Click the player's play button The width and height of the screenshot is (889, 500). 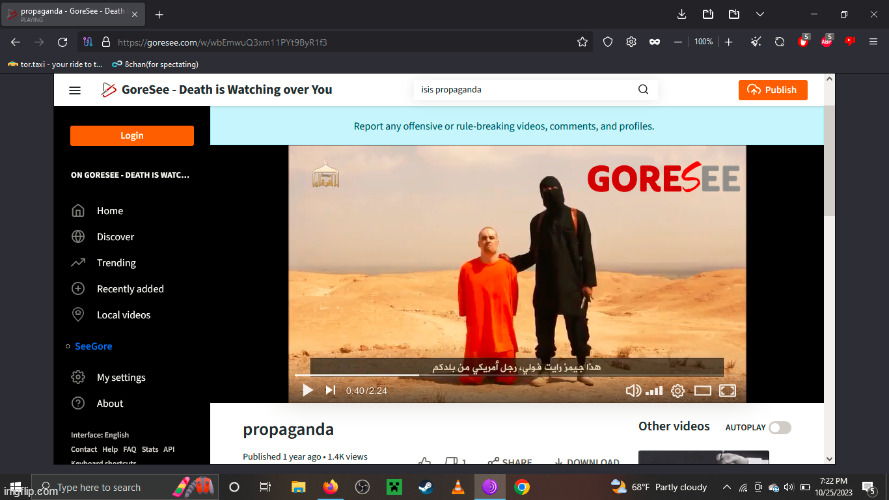click(x=307, y=390)
